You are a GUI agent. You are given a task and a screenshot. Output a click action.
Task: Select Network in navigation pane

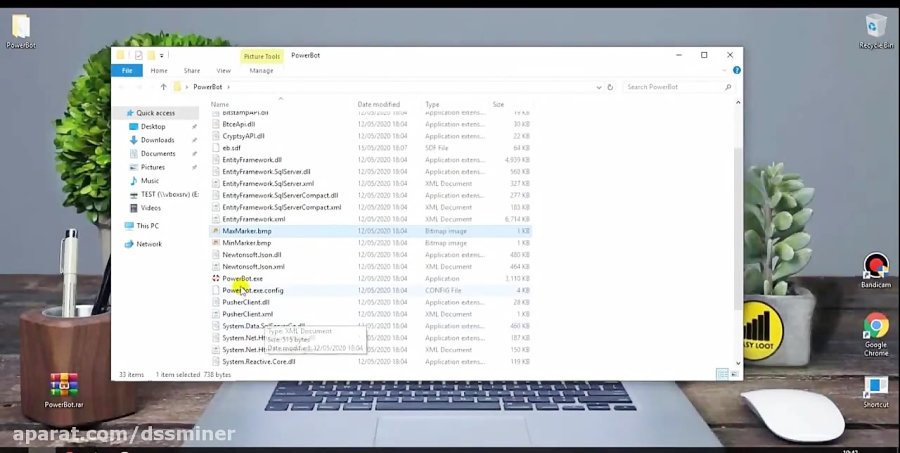click(x=149, y=244)
